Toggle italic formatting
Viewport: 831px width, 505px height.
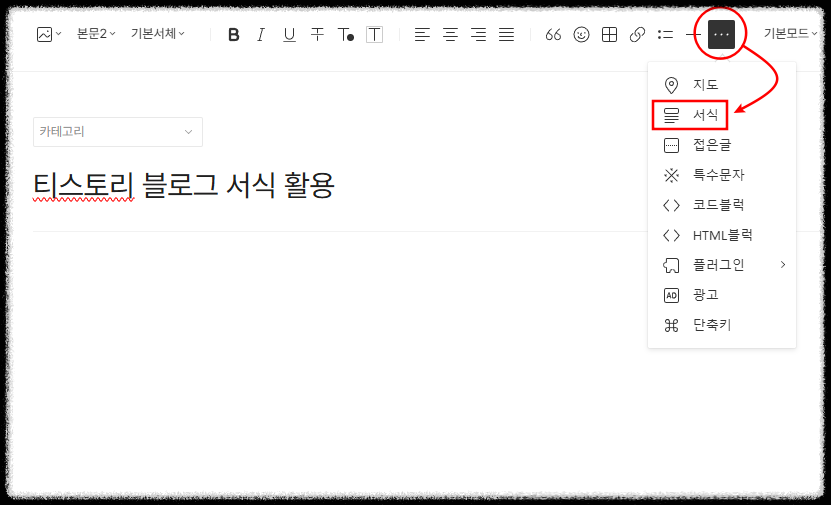[261, 34]
